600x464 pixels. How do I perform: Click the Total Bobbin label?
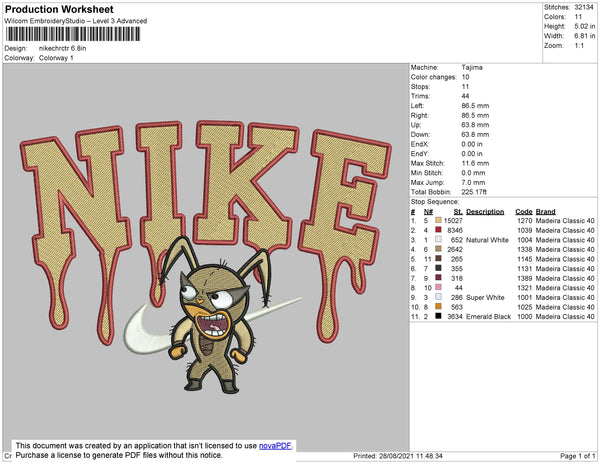point(431,192)
